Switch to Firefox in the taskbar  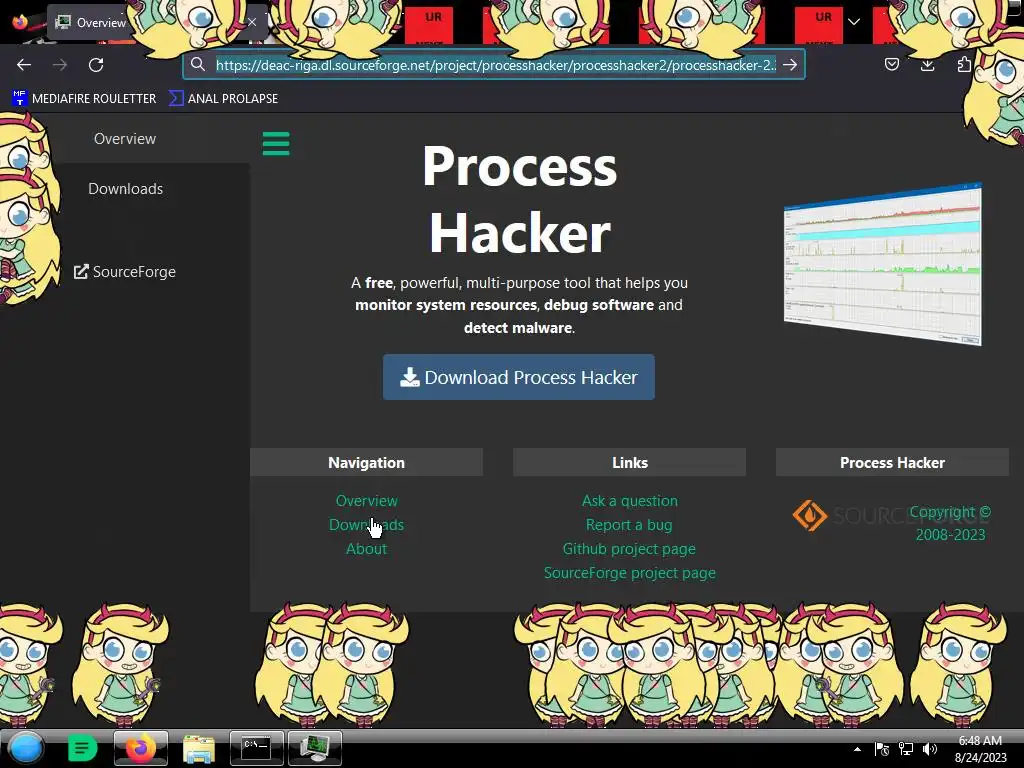[x=141, y=748]
